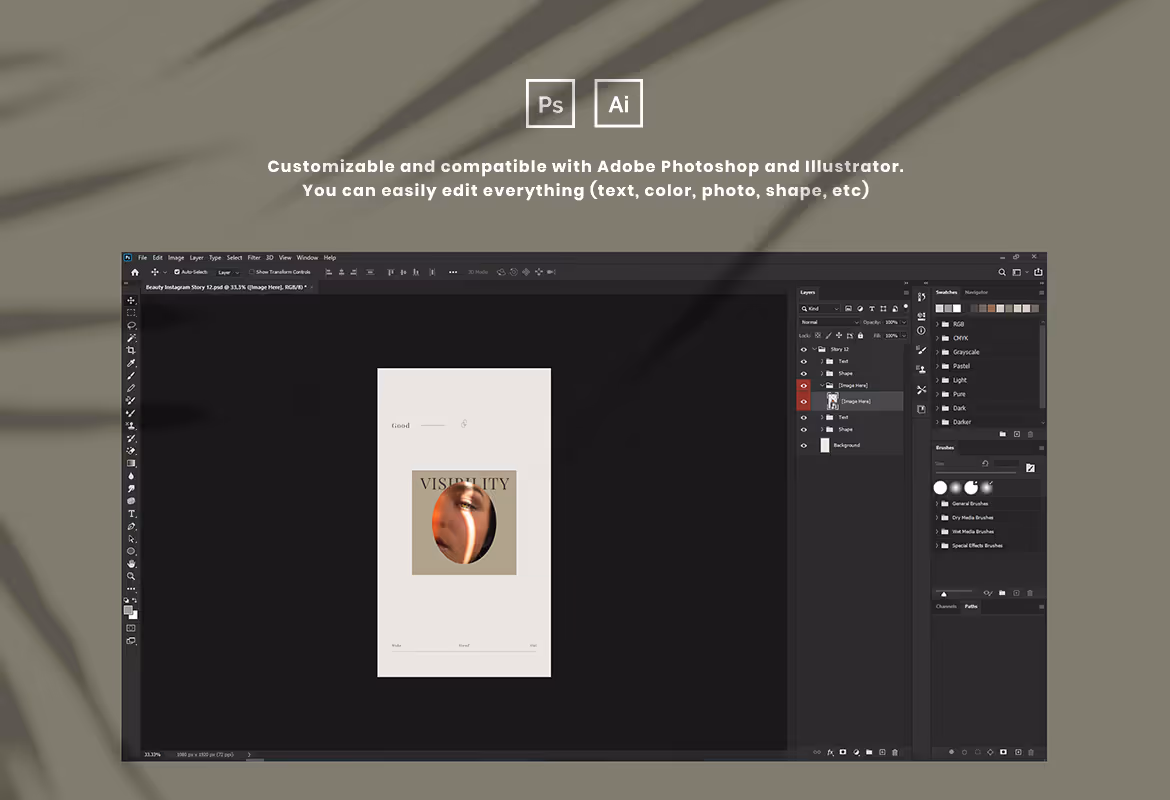
Task: Switch to the Navigator tab
Action: coord(976,293)
